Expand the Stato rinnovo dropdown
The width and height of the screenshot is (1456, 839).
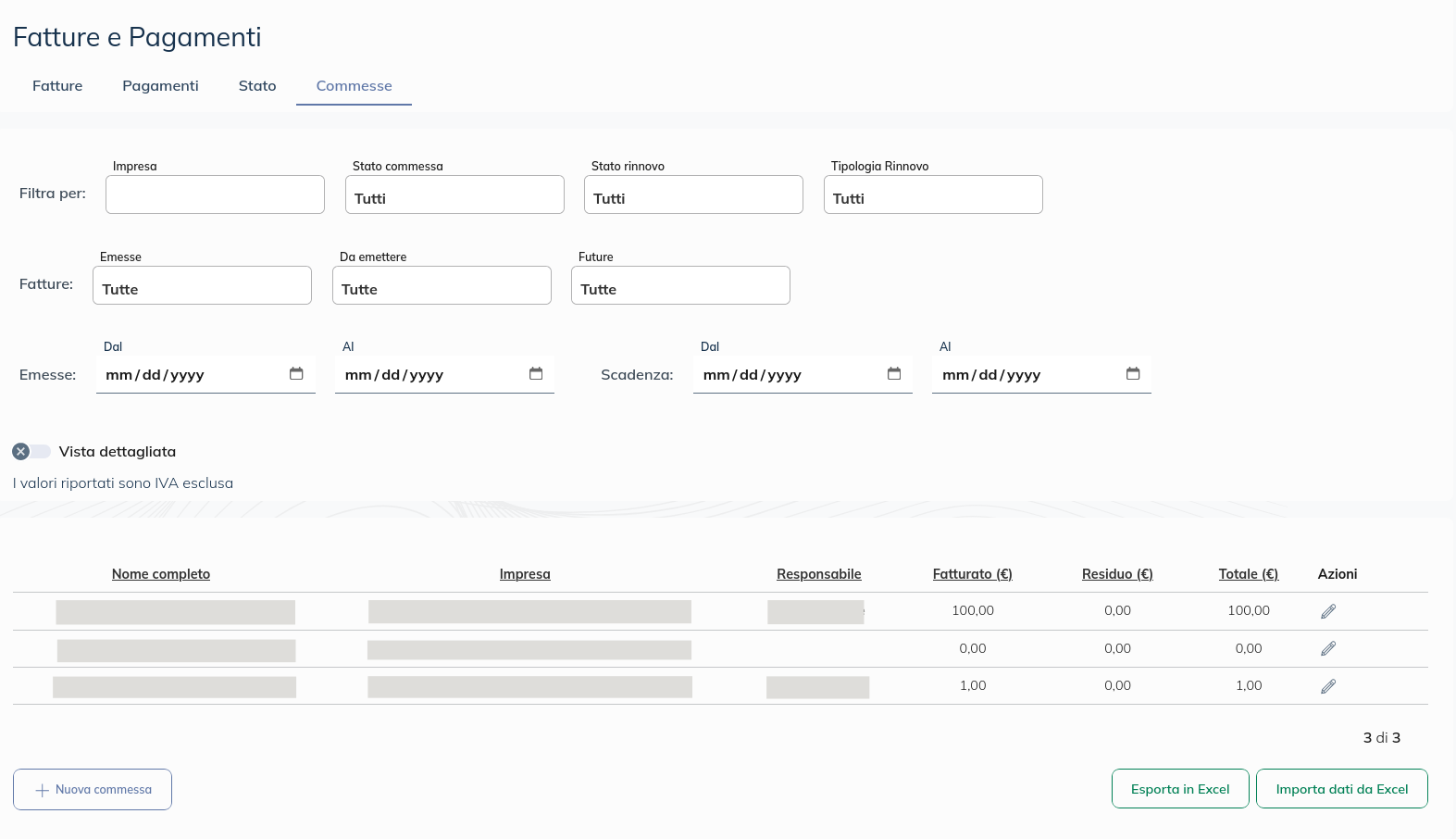(x=693, y=195)
